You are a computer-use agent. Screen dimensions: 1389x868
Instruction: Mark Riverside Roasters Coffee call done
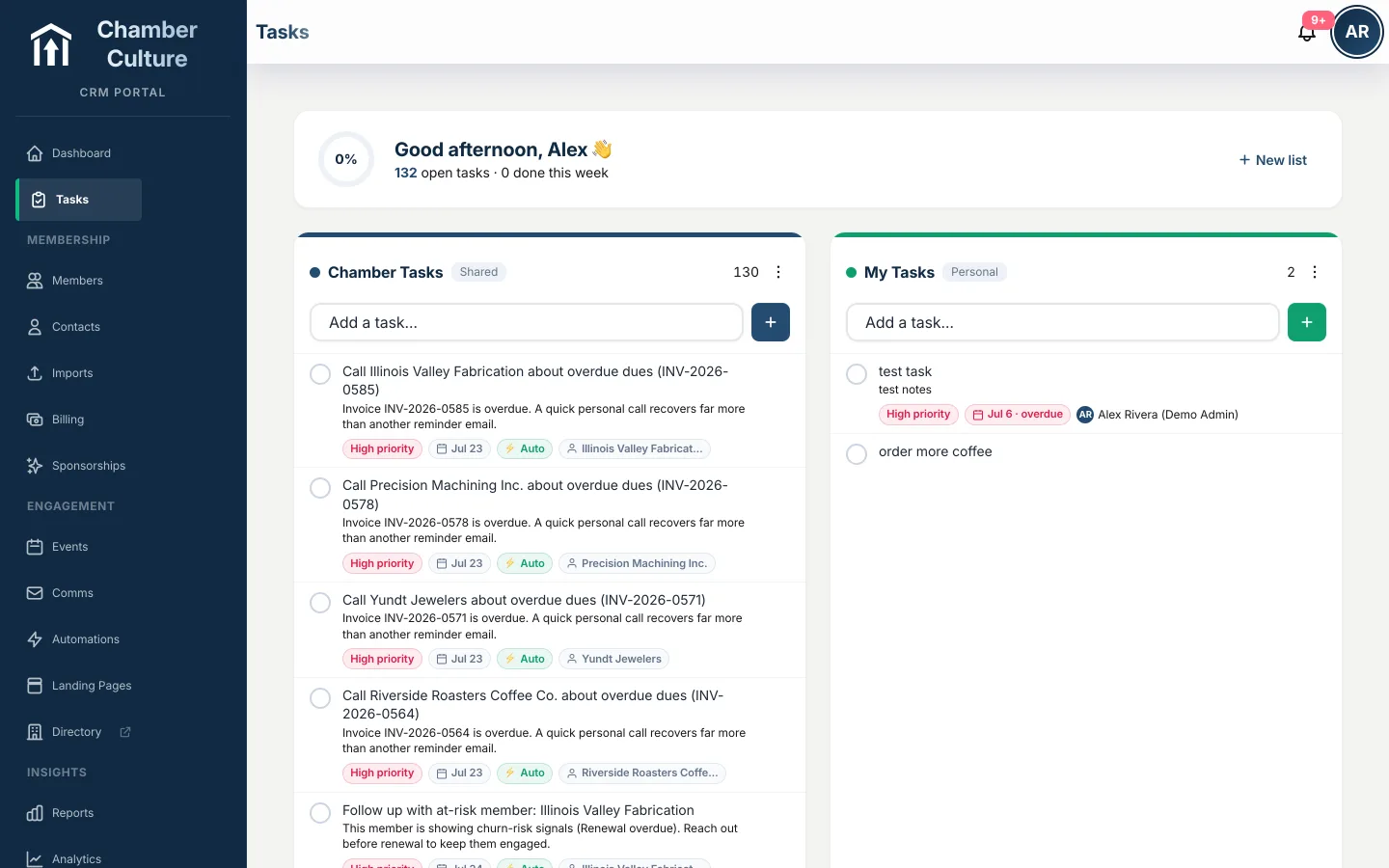pyautogui.click(x=320, y=698)
